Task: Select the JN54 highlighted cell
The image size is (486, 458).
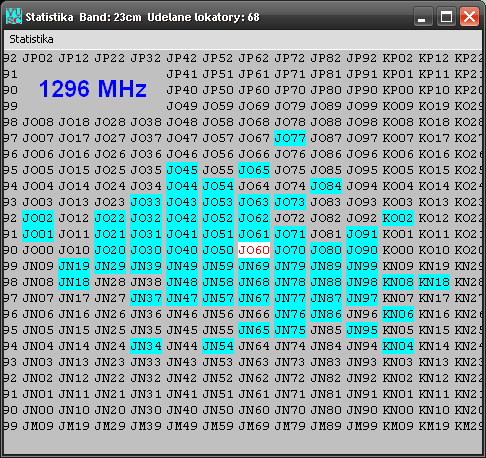Action: pos(218,346)
